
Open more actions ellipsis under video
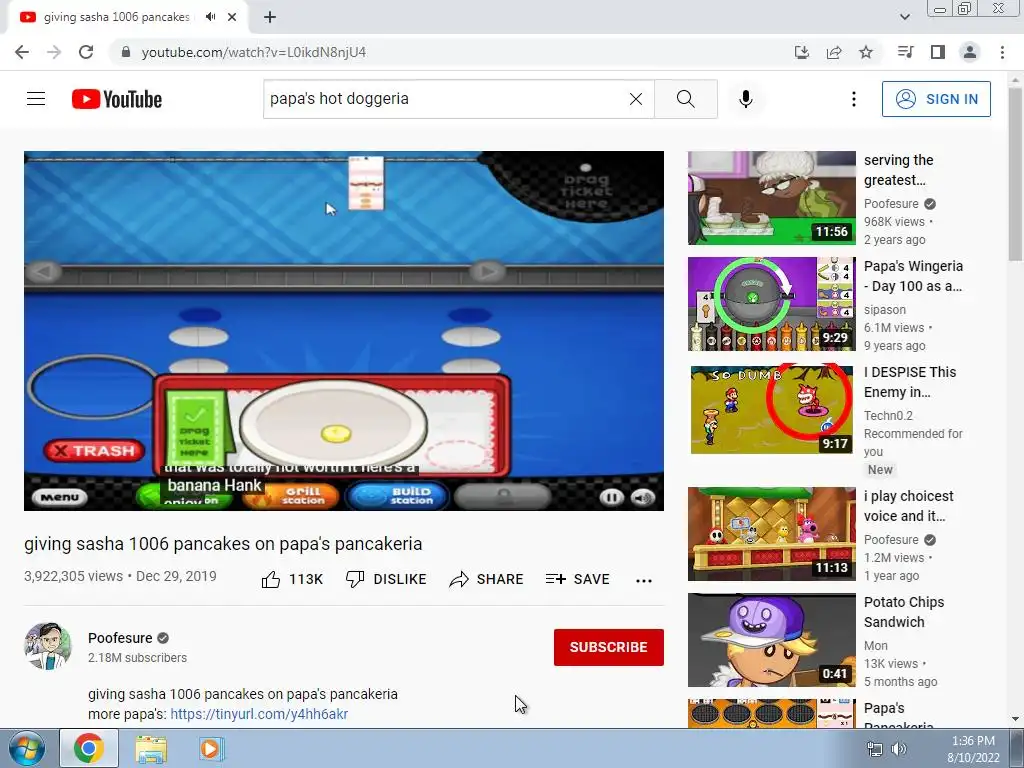pos(644,581)
